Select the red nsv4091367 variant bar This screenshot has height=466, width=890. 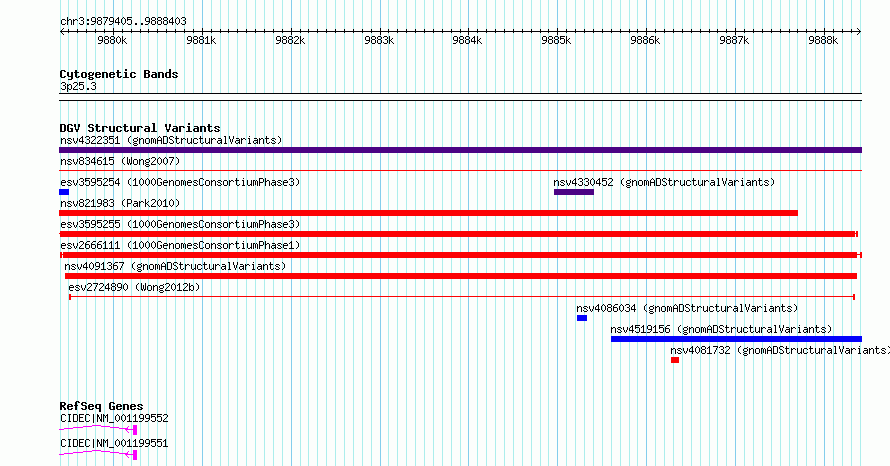pyautogui.click(x=461, y=276)
